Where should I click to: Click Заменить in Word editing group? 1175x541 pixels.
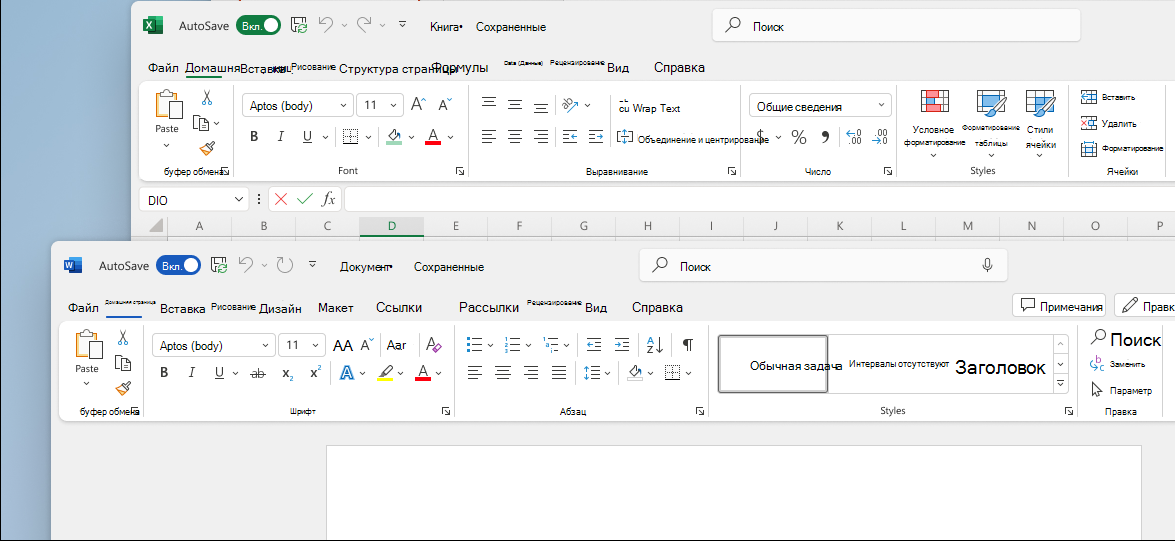click(1117, 364)
